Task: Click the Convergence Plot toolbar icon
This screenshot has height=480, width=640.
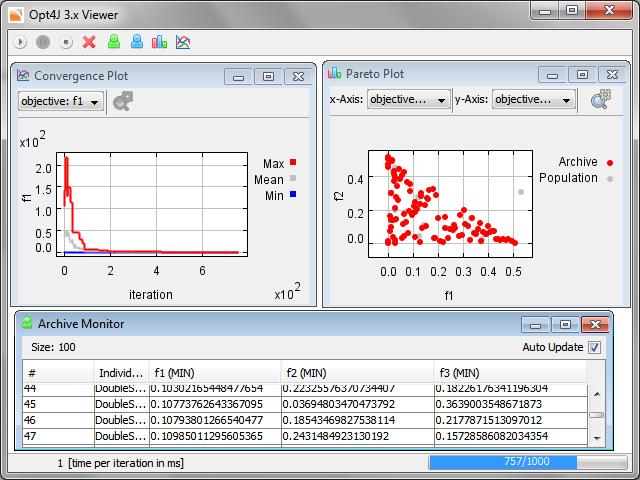Action: 183,42
